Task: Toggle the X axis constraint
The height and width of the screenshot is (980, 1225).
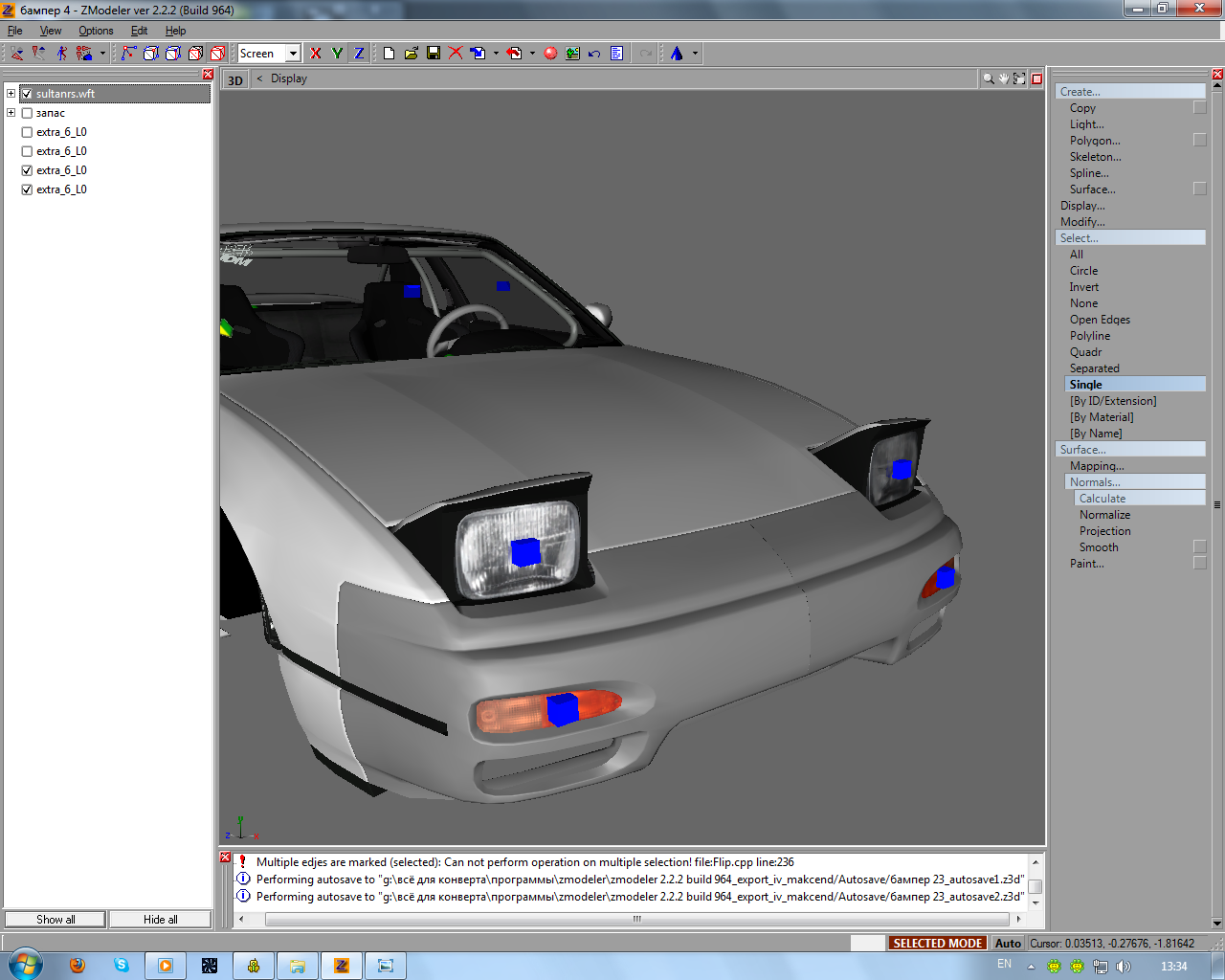Action: pyautogui.click(x=316, y=54)
